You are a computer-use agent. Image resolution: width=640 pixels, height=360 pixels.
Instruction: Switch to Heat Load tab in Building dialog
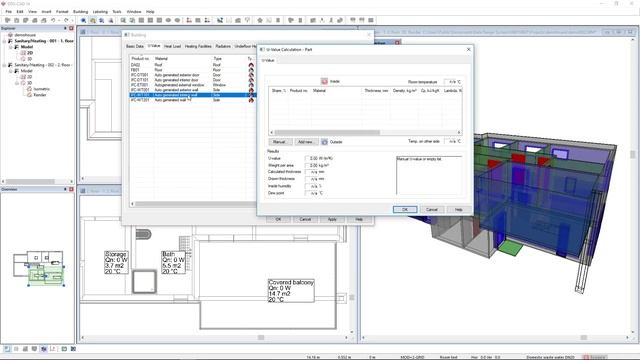172,46
